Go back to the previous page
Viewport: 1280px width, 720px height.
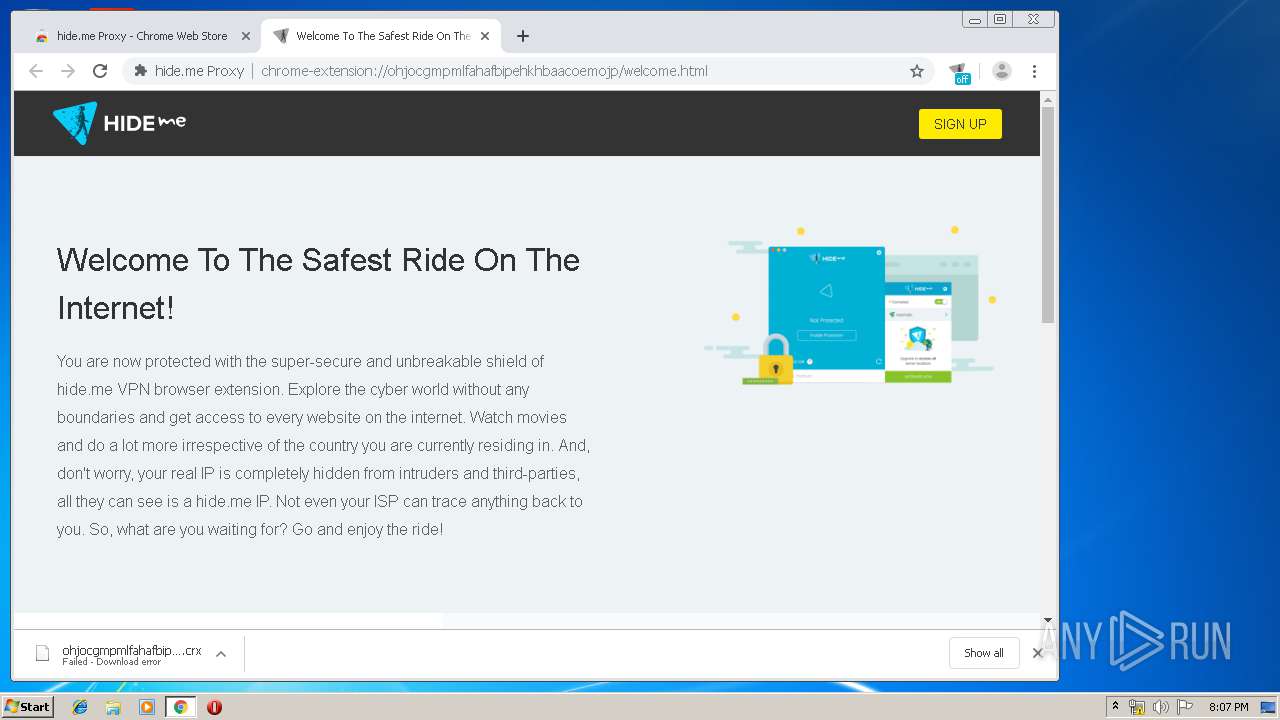coord(36,71)
